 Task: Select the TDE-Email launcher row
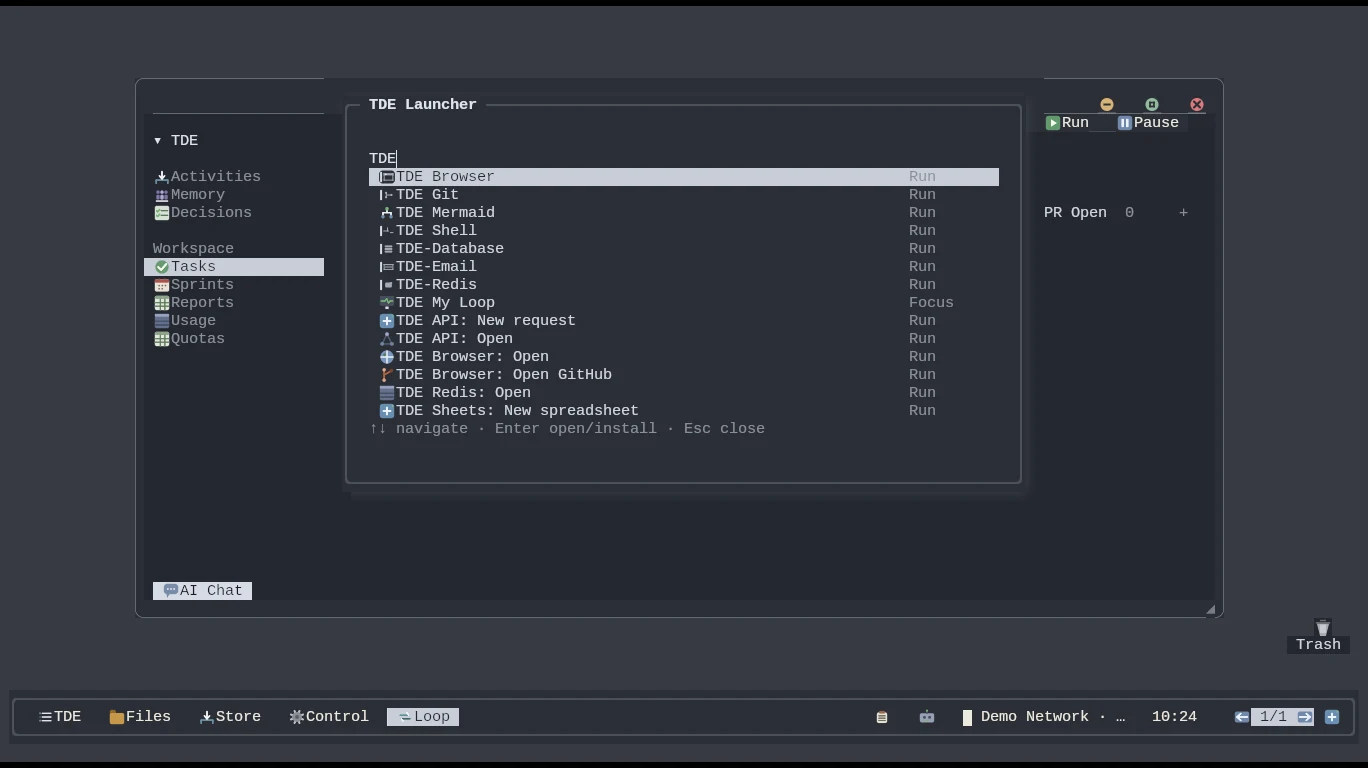[684, 267]
